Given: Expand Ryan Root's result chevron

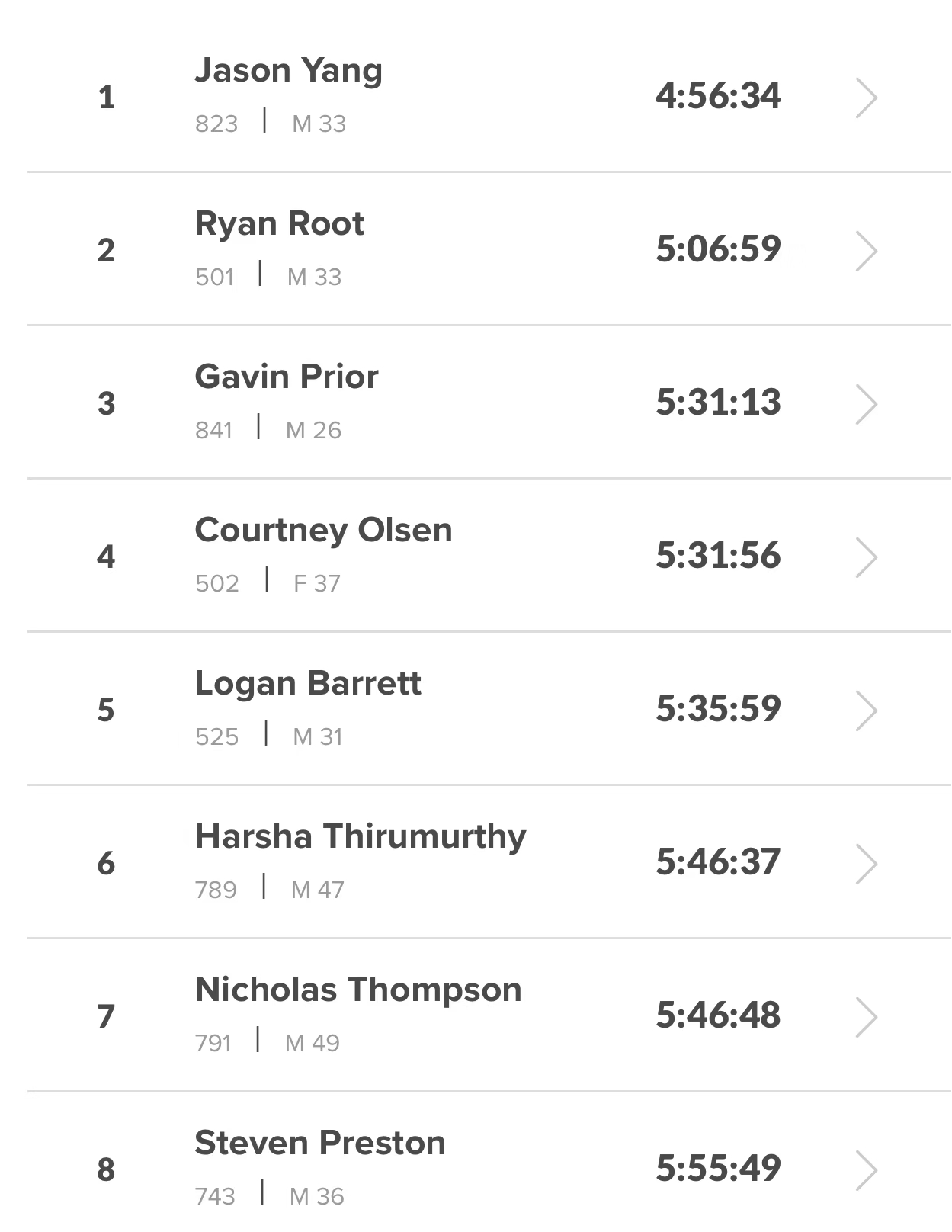Looking at the screenshot, I should (x=866, y=251).
